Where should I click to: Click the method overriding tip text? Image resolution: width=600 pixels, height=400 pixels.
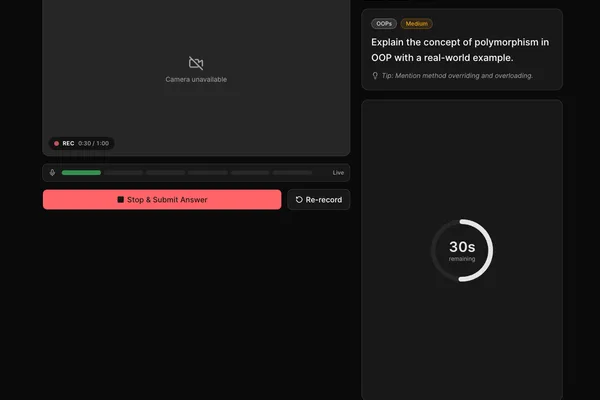457,76
